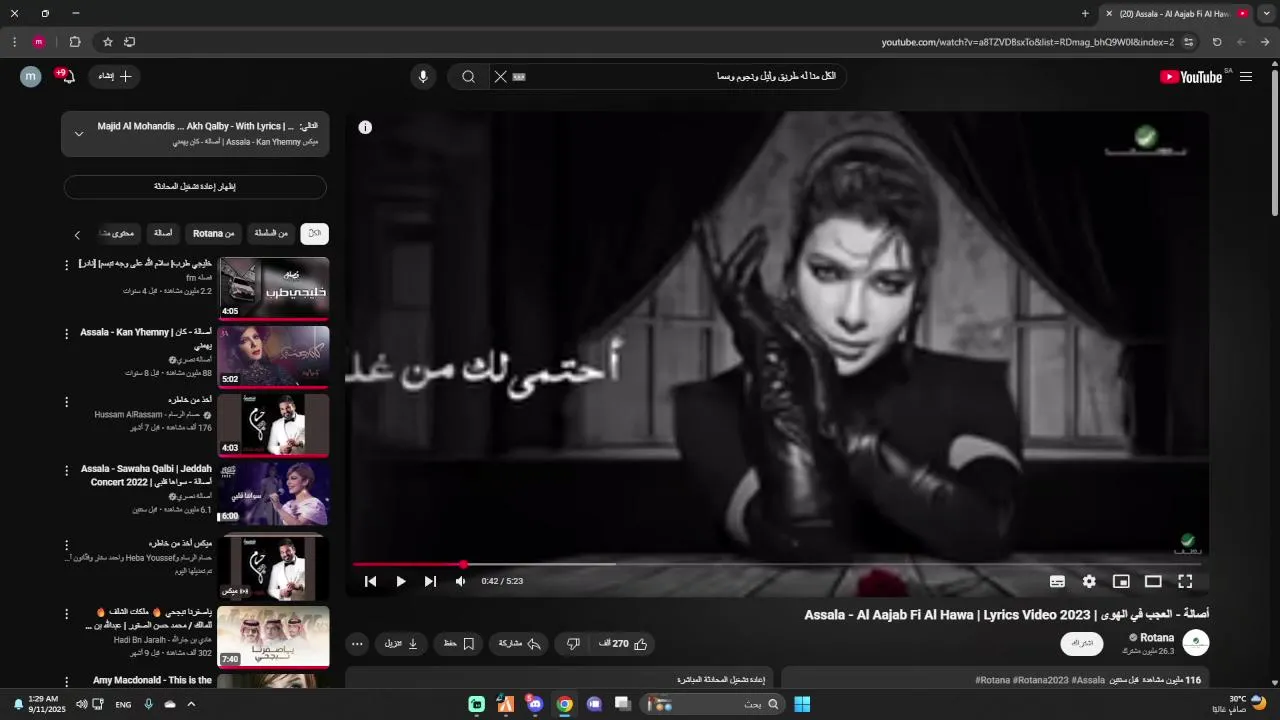Open Chrome tab search dropdown
The width and height of the screenshot is (1280, 720).
[1266, 14]
